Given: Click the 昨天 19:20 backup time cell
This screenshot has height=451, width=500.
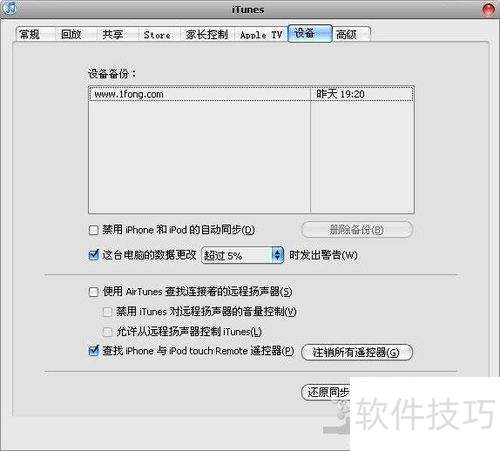Looking at the screenshot, I should coord(362,94).
